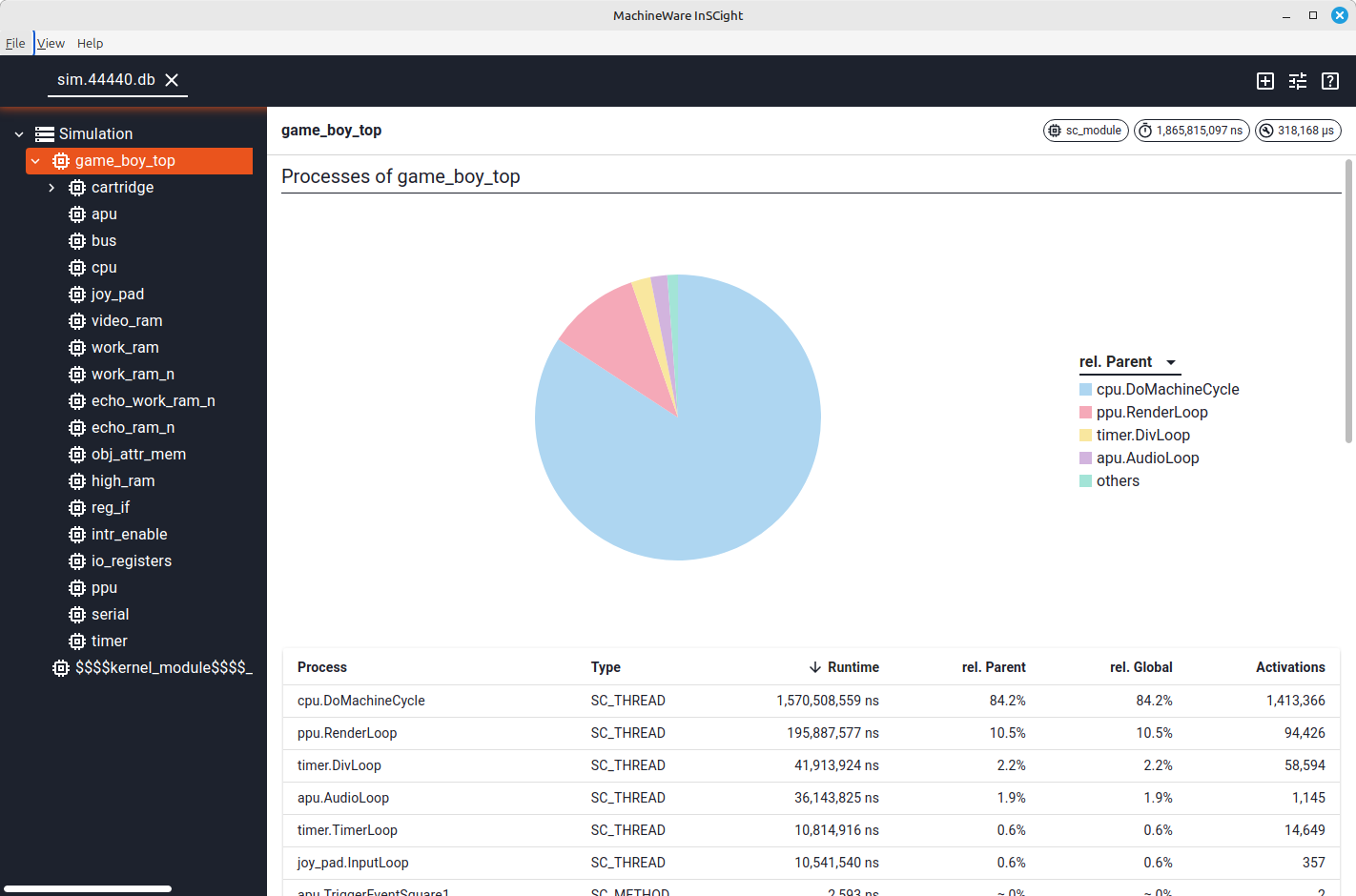The image size is (1356, 896).
Task: Select the ppu.RenderLoop table row
Action: tap(812, 733)
